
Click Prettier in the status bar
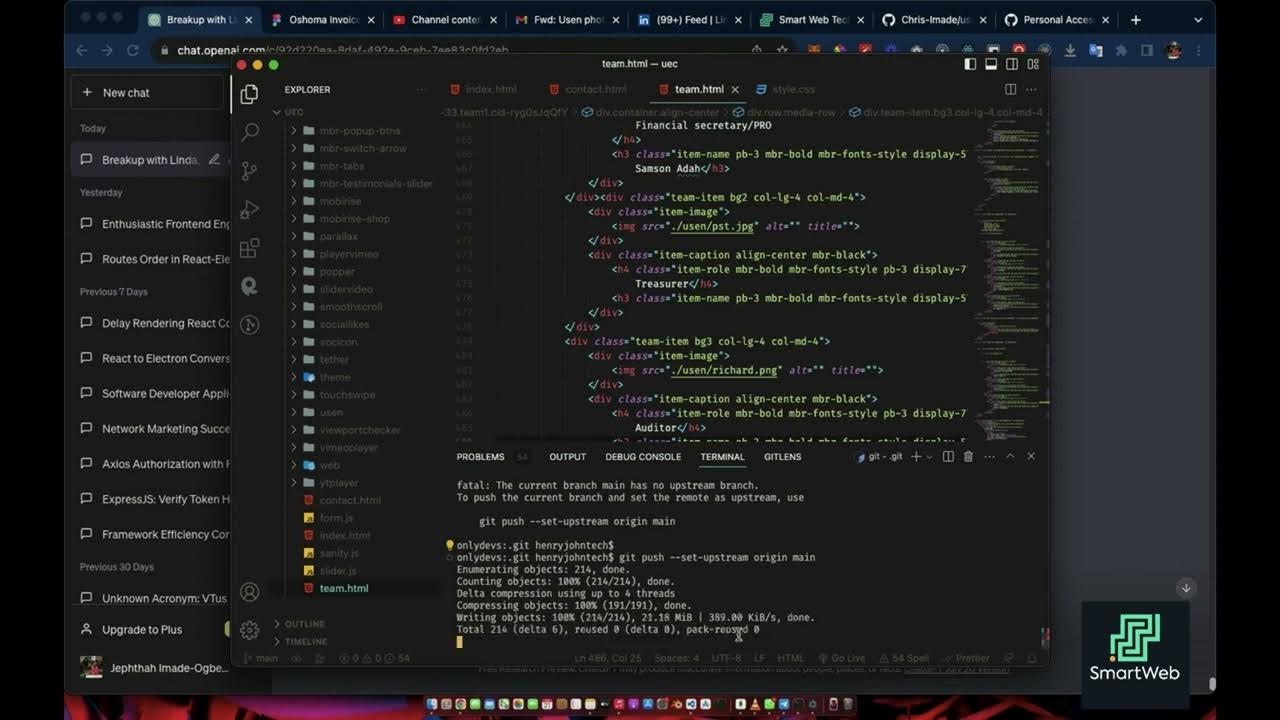(965, 658)
